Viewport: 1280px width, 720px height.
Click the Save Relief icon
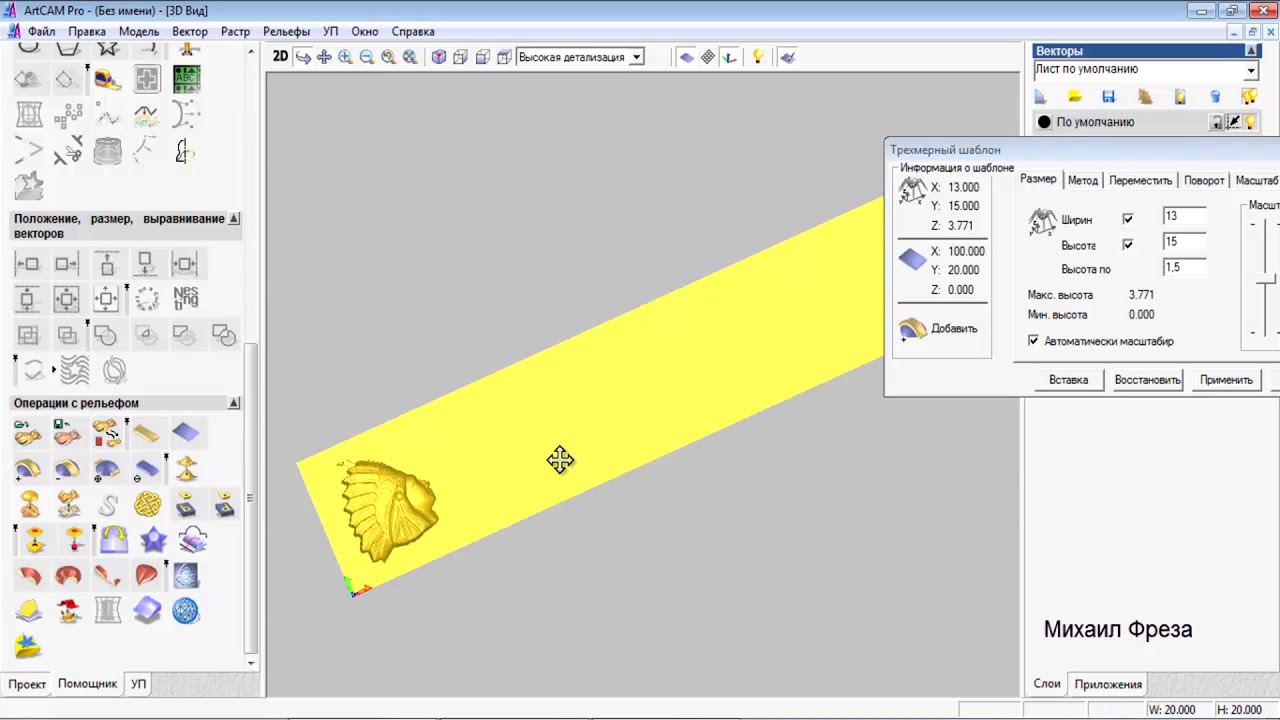[68, 433]
